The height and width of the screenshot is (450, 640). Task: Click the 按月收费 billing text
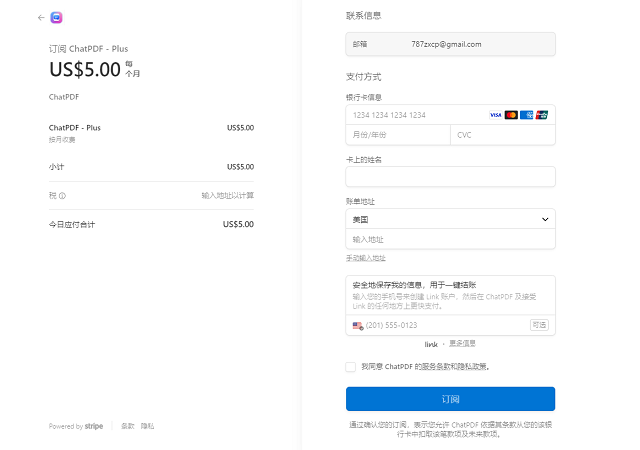62,140
